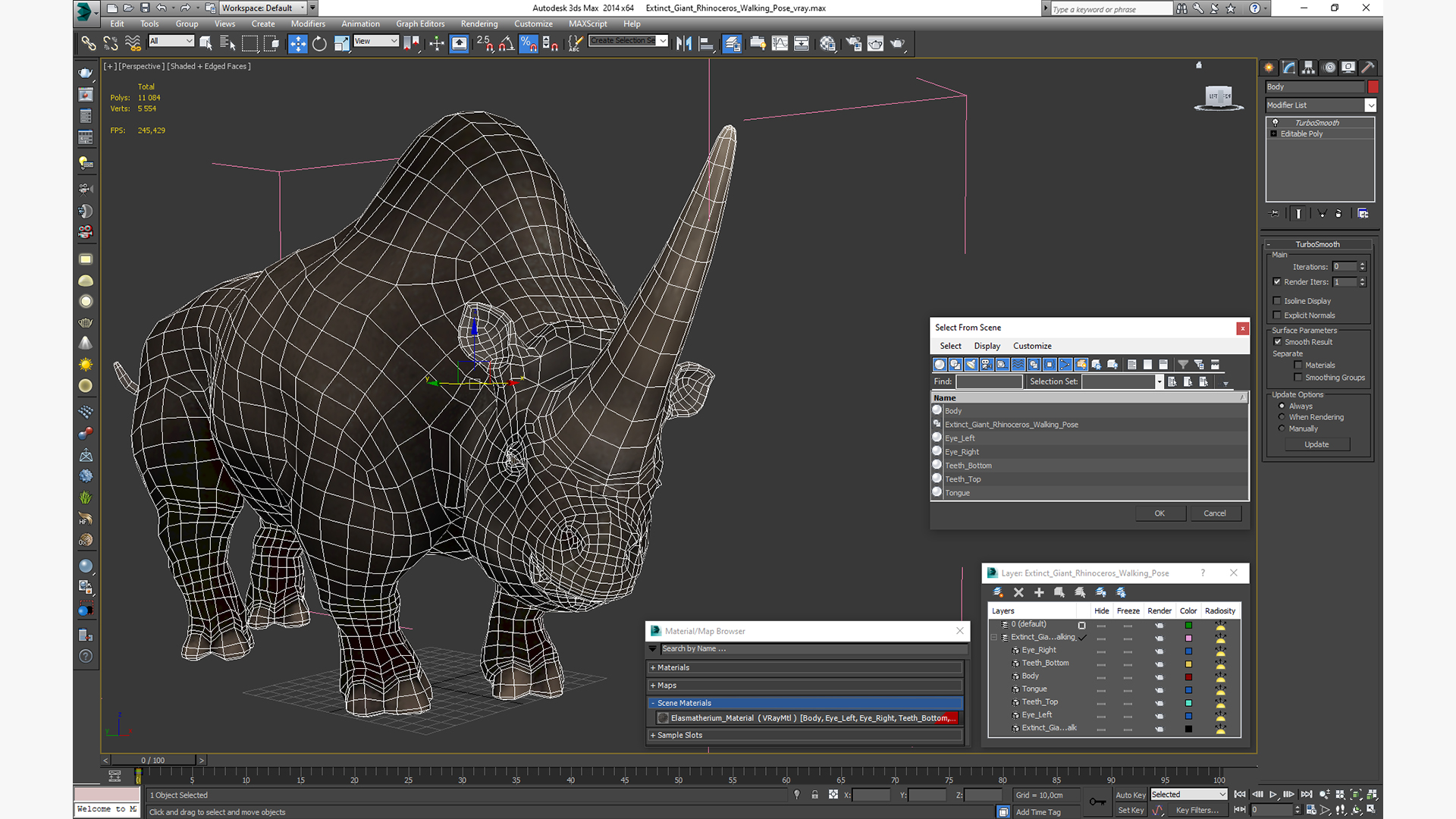Open the Animation menu
This screenshot has width=1456, height=819.
click(x=360, y=24)
